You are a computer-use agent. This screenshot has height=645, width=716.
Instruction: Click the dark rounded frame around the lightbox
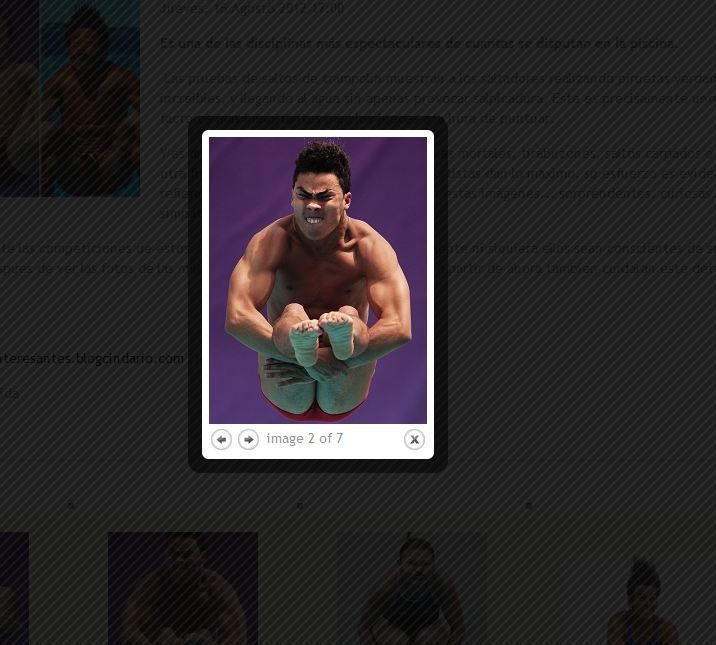pyautogui.click(x=318, y=466)
